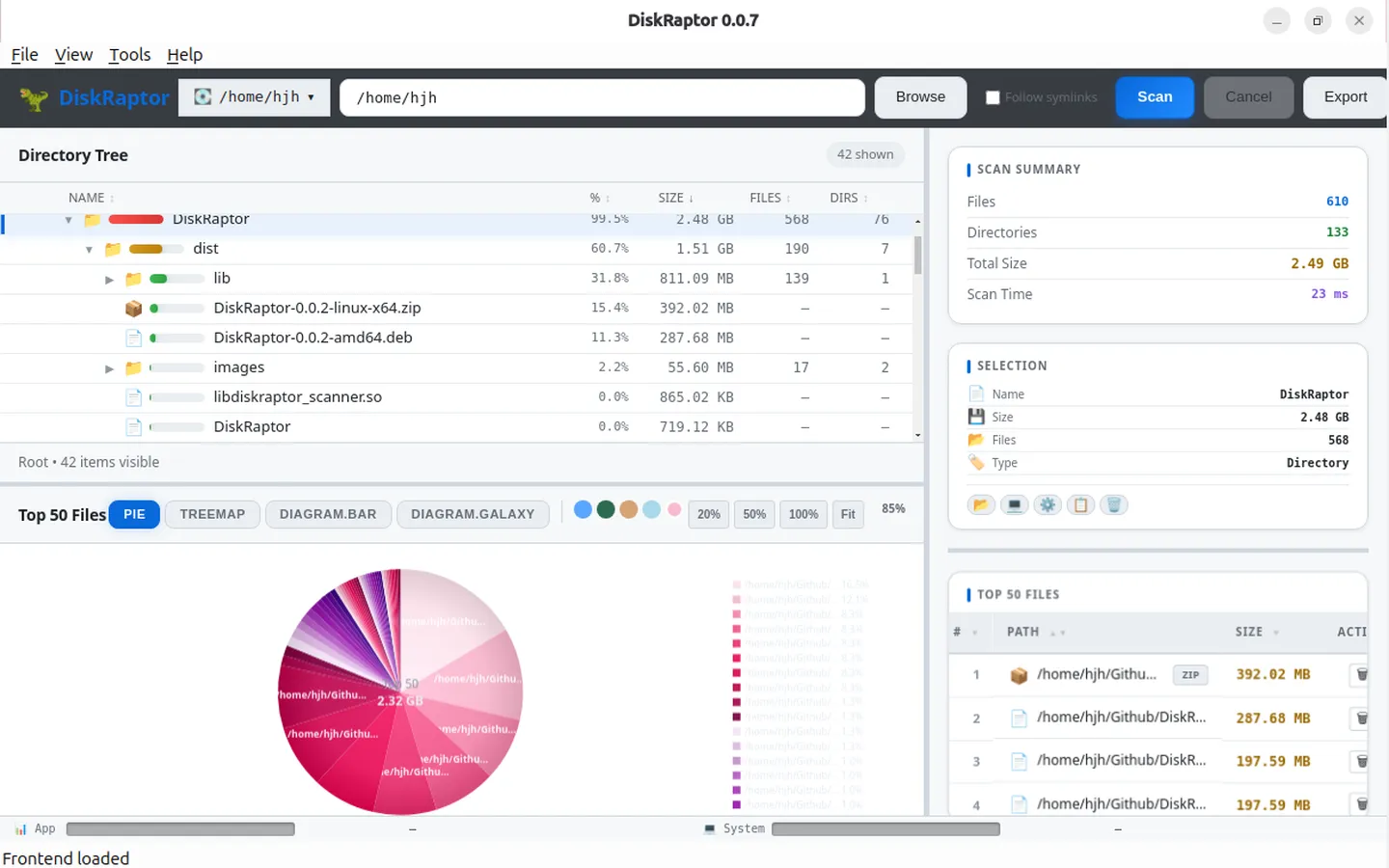Open the Help menu

[x=184, y=55]
